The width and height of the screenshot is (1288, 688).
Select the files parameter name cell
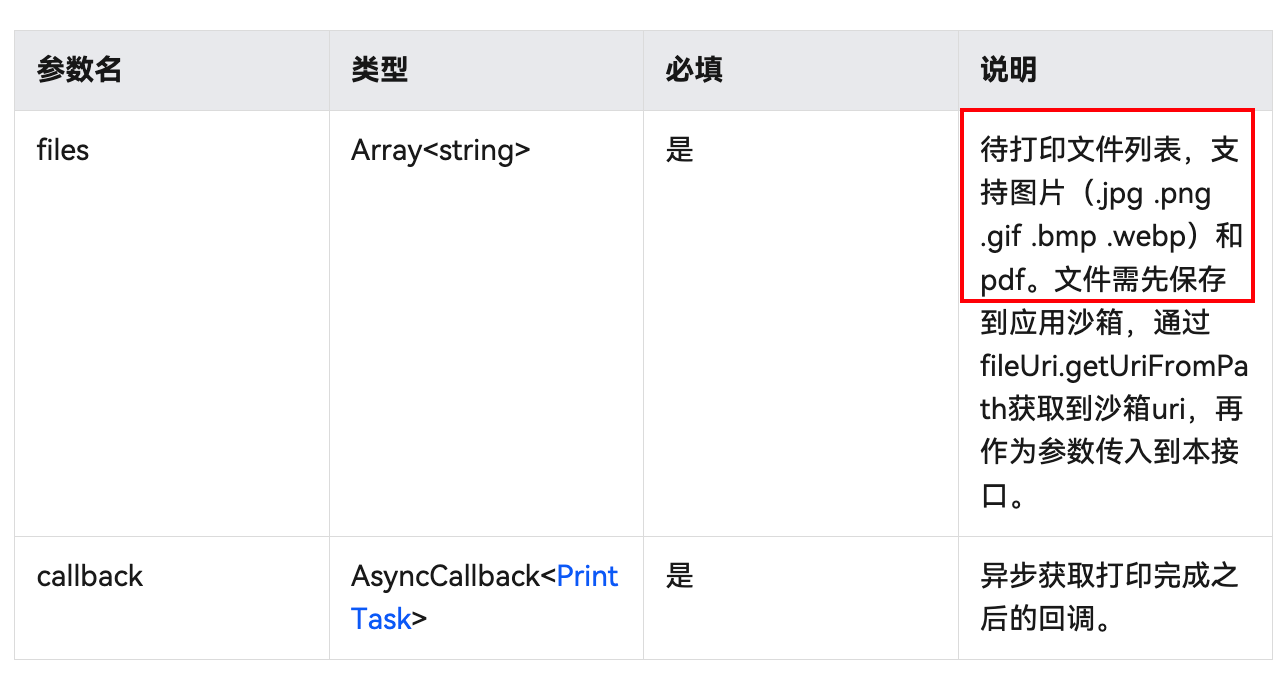click(63, 151)
